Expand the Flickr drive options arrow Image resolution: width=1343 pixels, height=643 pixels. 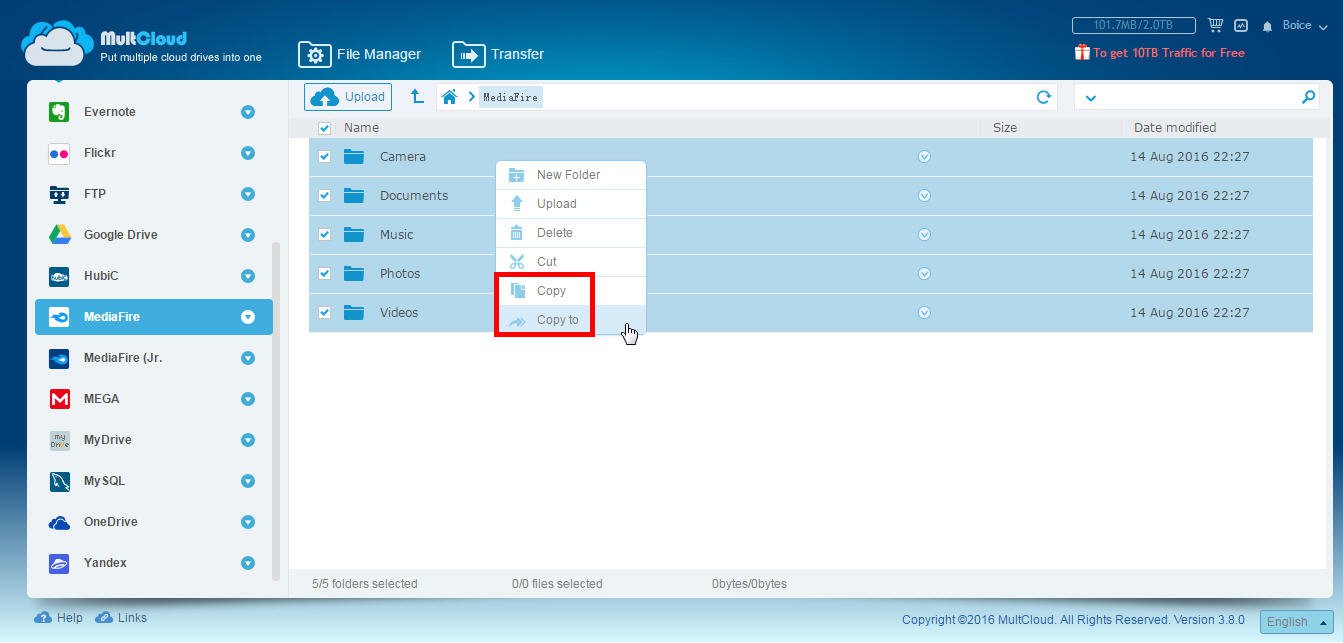pyautogui.click(x=248, y=153)
